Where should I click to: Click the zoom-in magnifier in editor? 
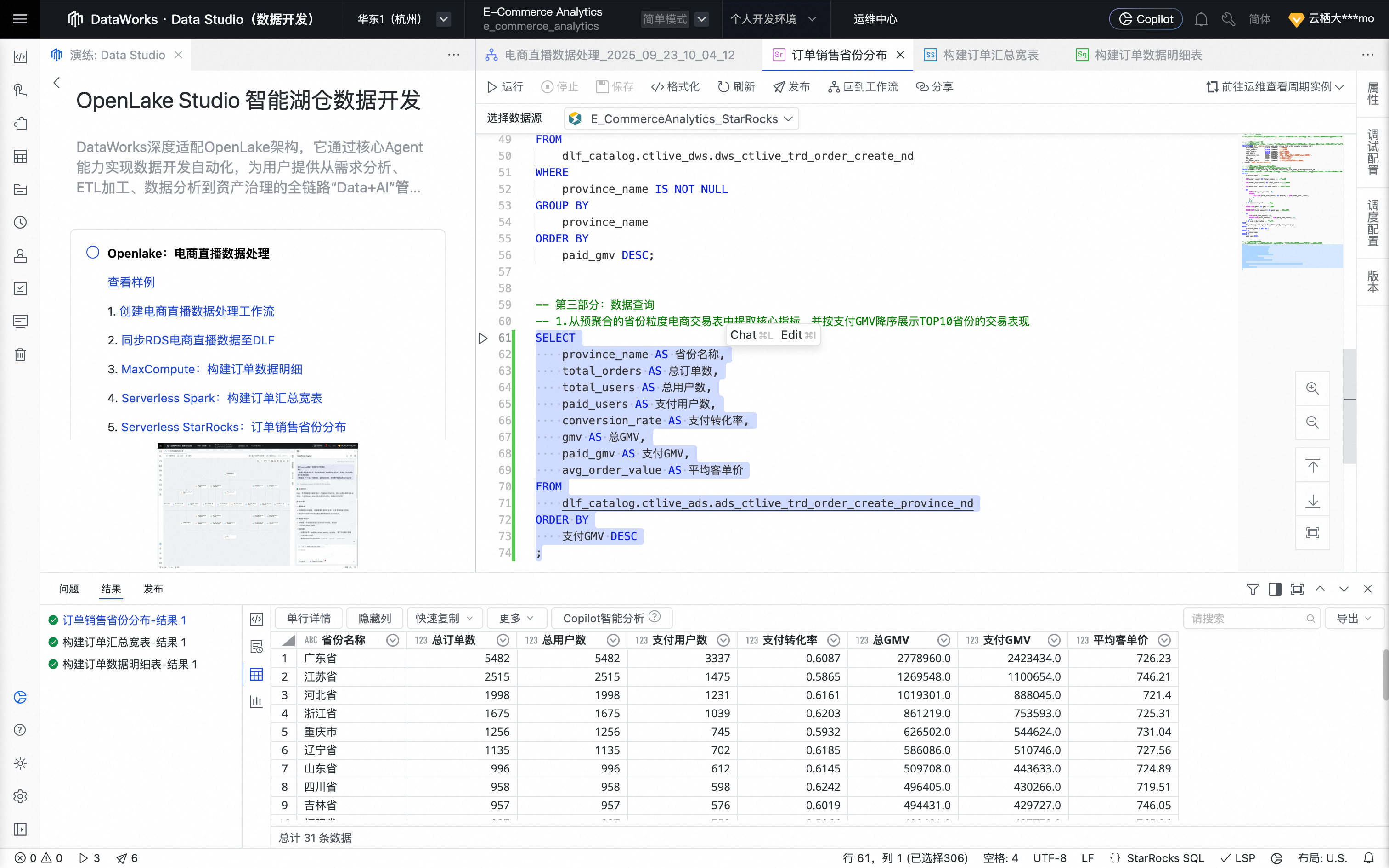pyautogui.click(x=1312, y=388)
